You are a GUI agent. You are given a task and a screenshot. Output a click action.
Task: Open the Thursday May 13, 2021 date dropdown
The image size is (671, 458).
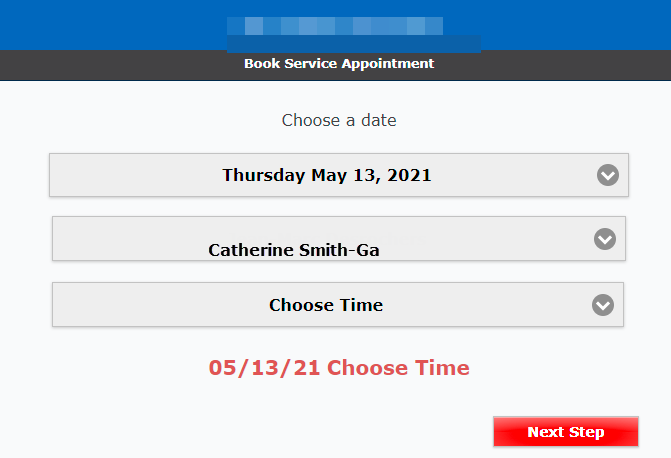pos(338,175)
